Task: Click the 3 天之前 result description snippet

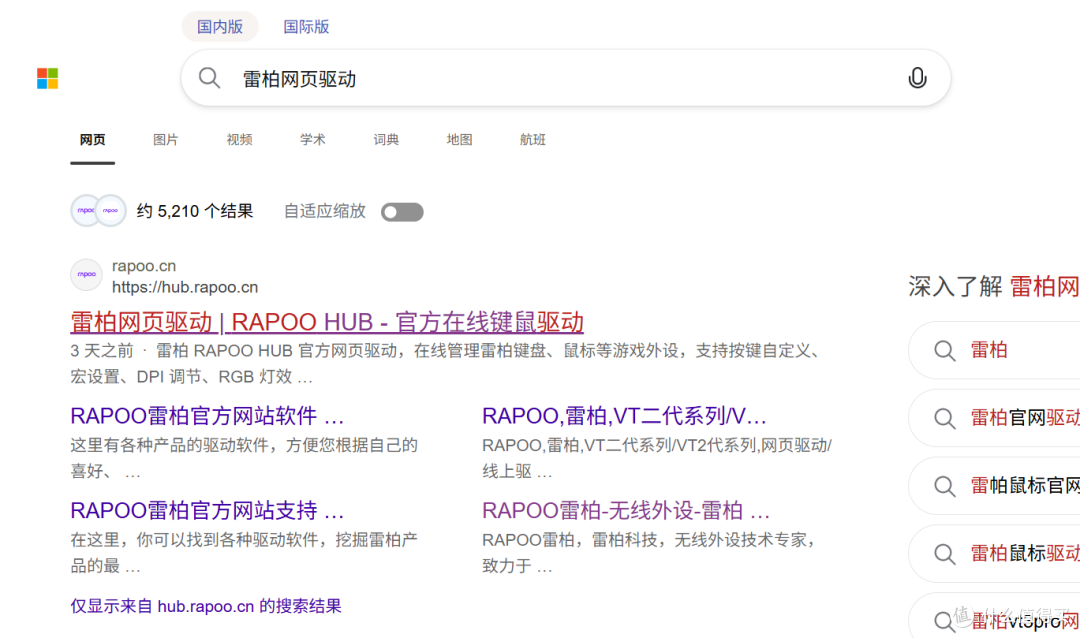Action: (448, 364)
